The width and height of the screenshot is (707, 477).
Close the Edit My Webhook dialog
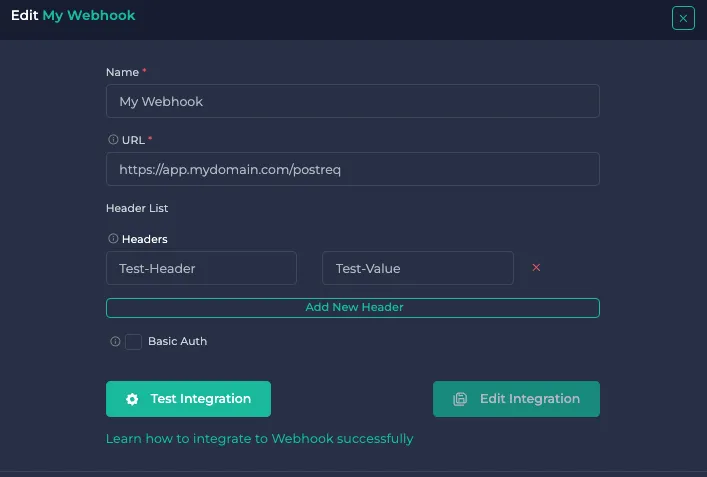(683, 18)
